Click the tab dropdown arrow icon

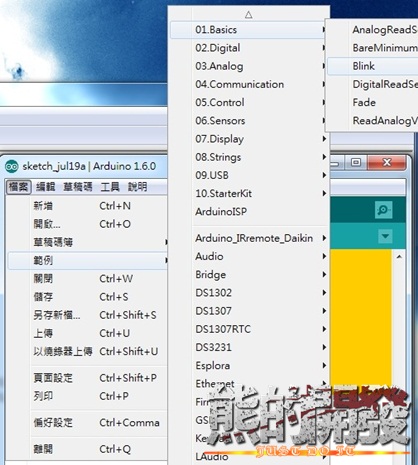pyautogui.click(x=385, y=236)
